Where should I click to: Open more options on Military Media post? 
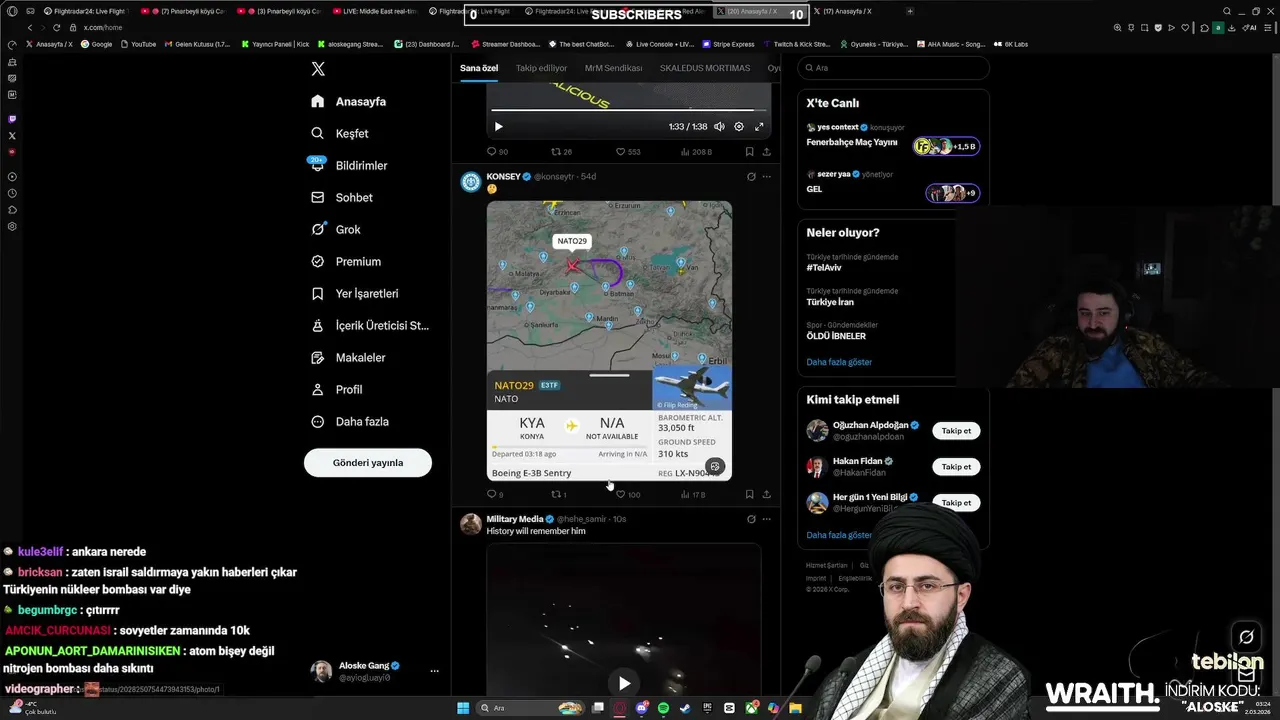pyautogui.click(x=767, y=519)
